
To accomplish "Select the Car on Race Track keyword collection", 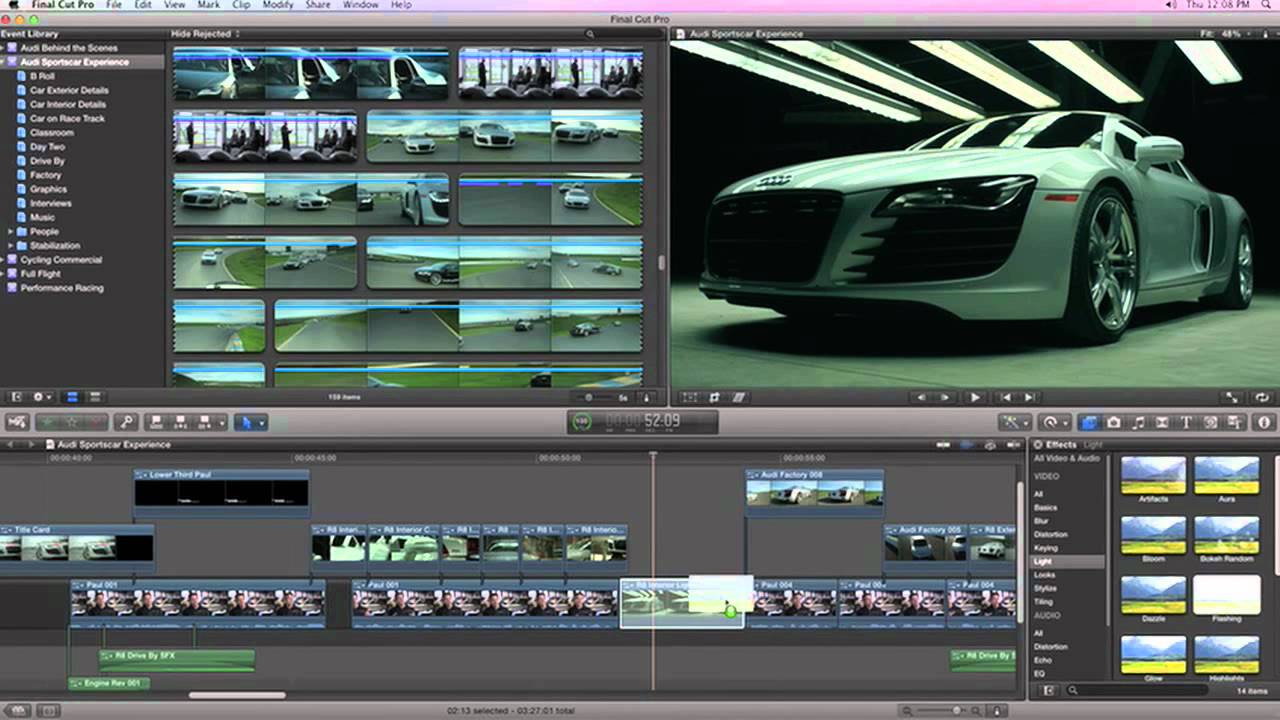I will [67, 118].
